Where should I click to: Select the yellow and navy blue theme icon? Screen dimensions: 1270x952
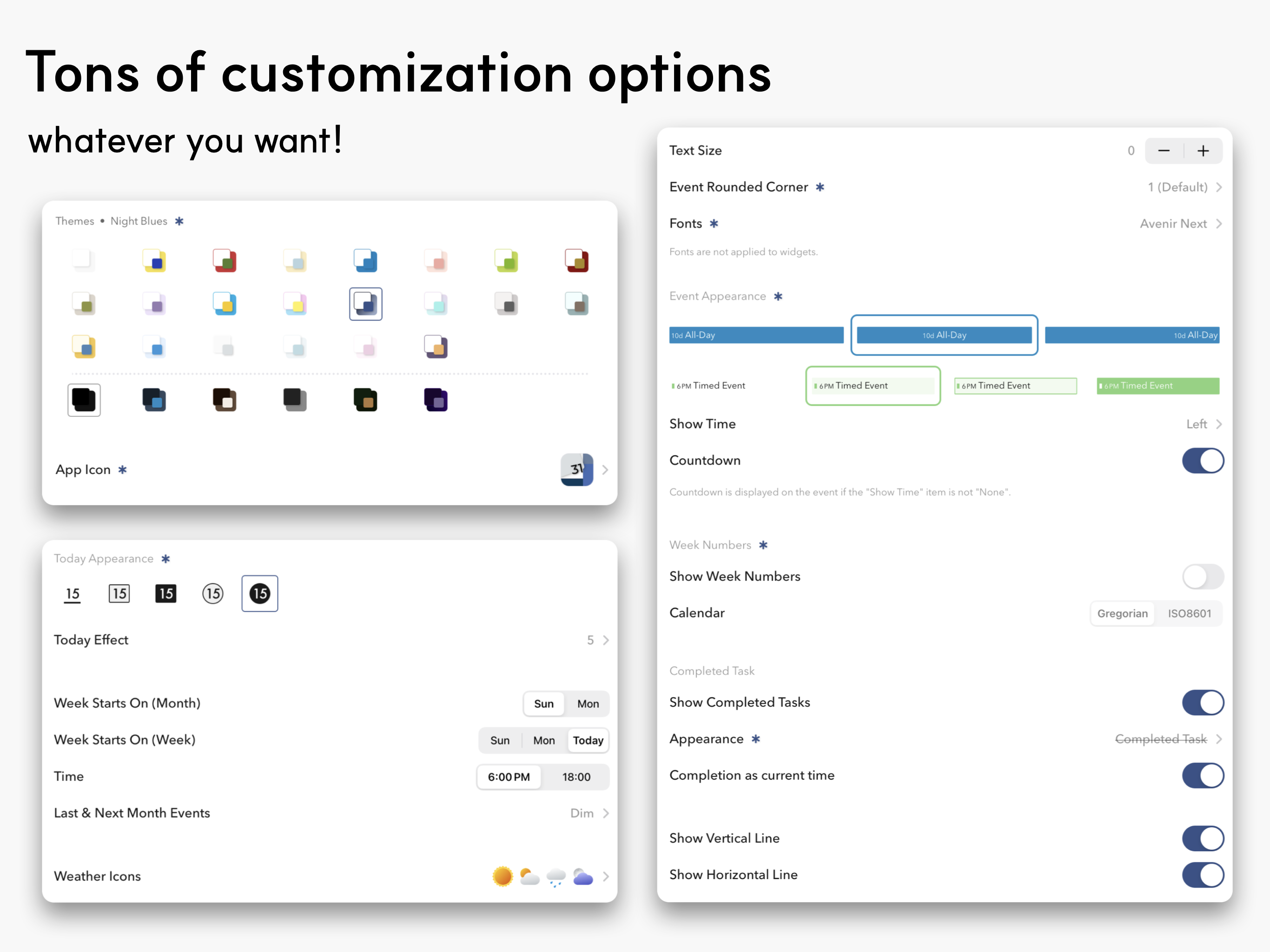point(154,261)
